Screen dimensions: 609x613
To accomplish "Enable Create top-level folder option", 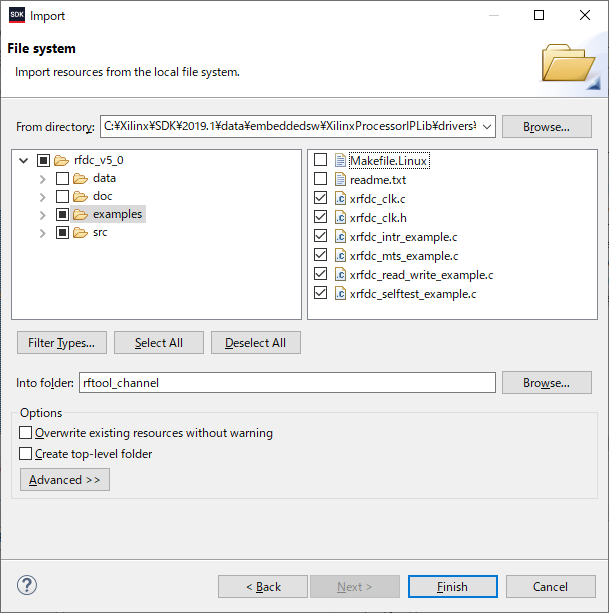I will [x=25, y=454].
